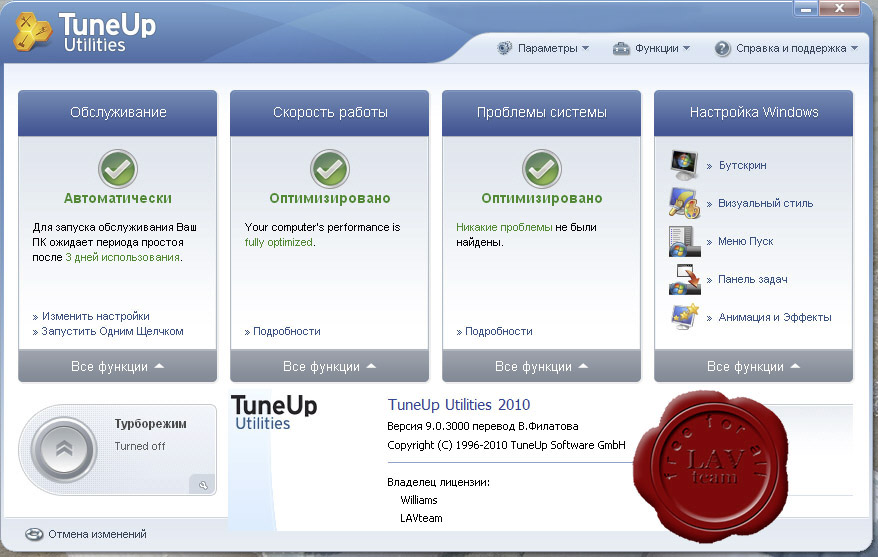Image resolution: width=878 pixels, height=557 pixels.
Task: Click the TuneUp Utilities honeycomb logo icon
Action: click(x=32, y=32)
